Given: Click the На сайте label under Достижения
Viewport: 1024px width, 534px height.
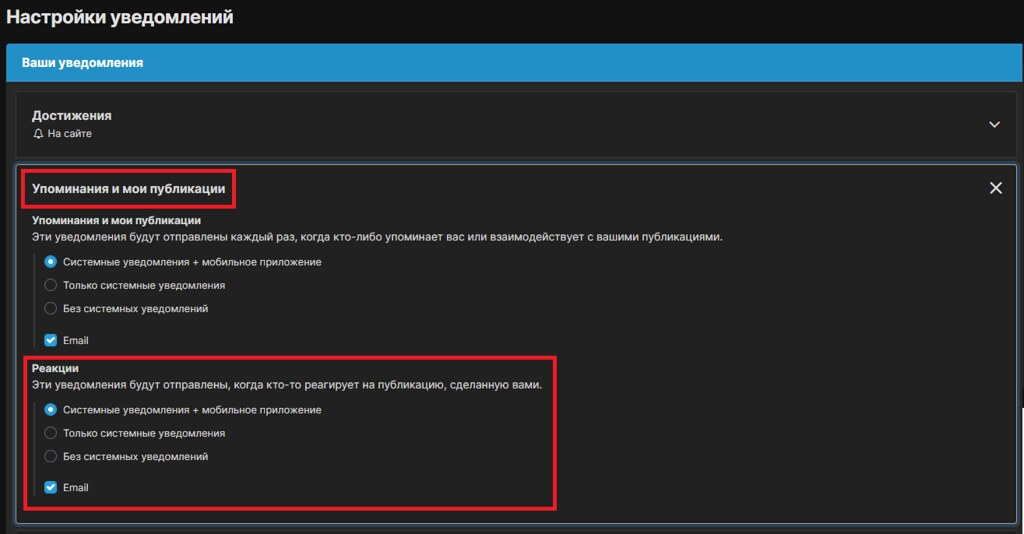Looking at the screenshot, I should (70, 133).
